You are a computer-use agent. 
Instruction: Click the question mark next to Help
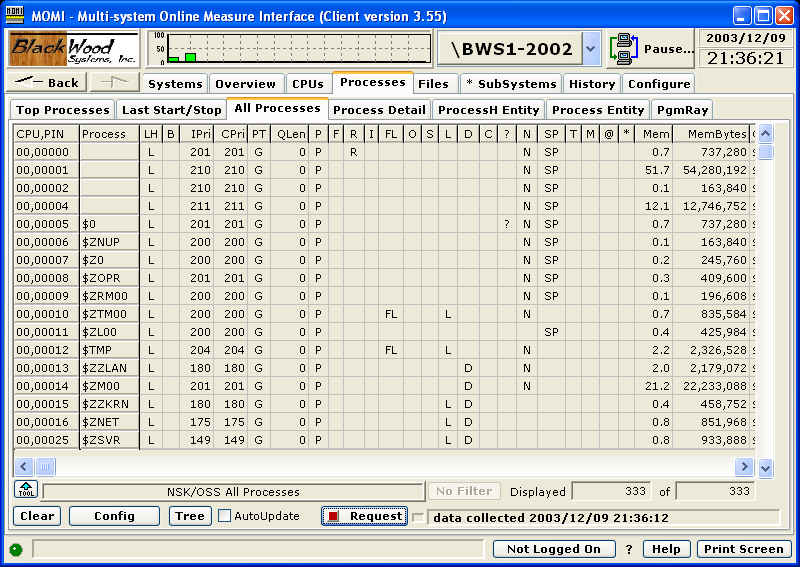(629, 549)
